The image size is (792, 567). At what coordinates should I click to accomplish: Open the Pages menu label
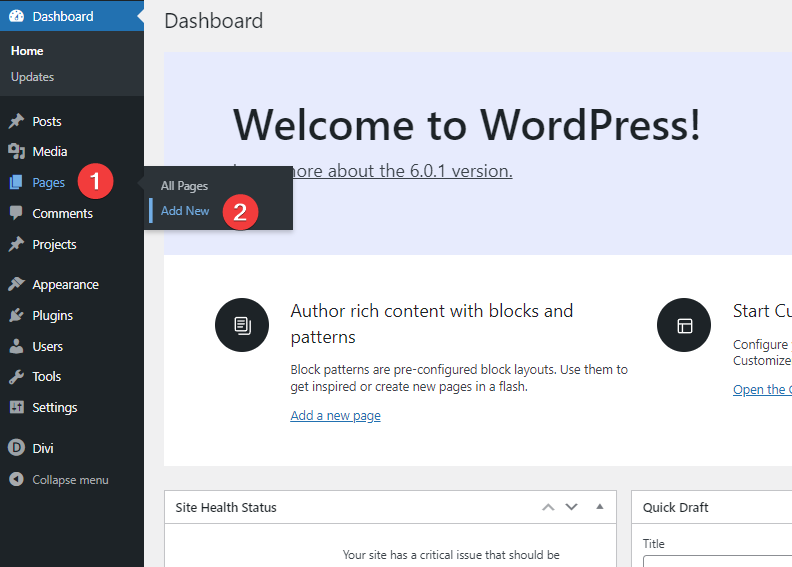48,182
